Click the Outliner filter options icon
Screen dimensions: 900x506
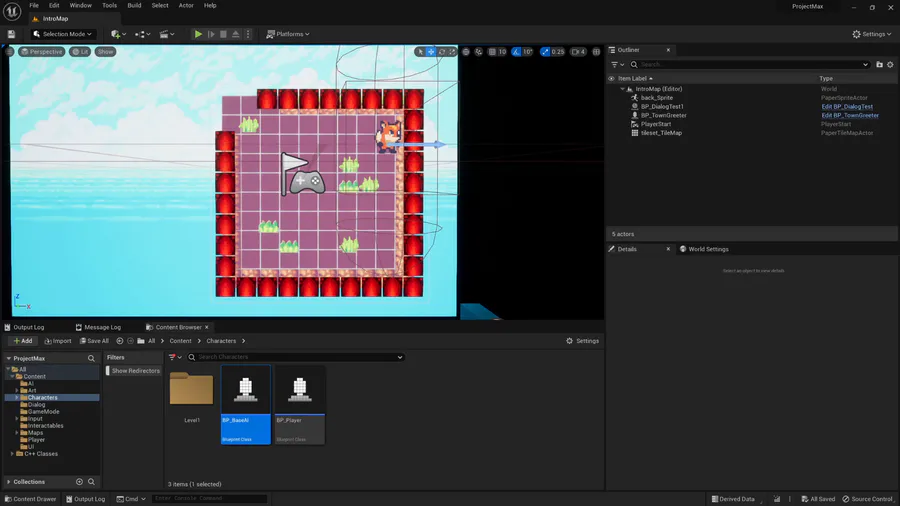618,65
